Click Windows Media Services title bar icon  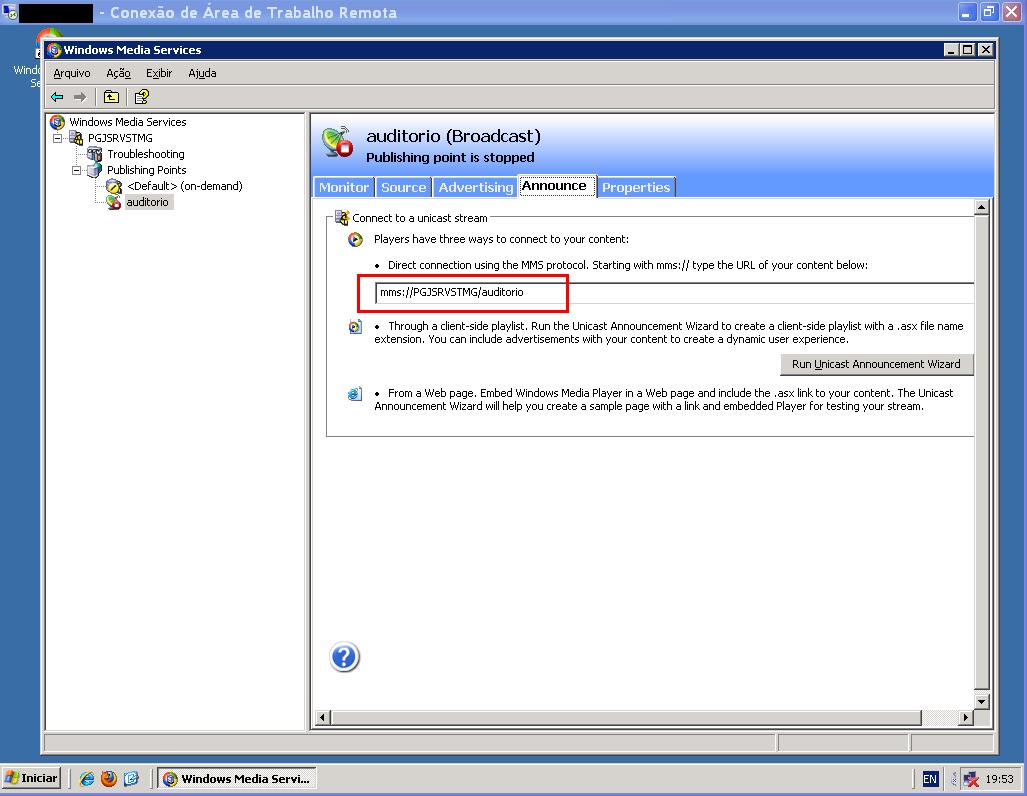(54, 50)
